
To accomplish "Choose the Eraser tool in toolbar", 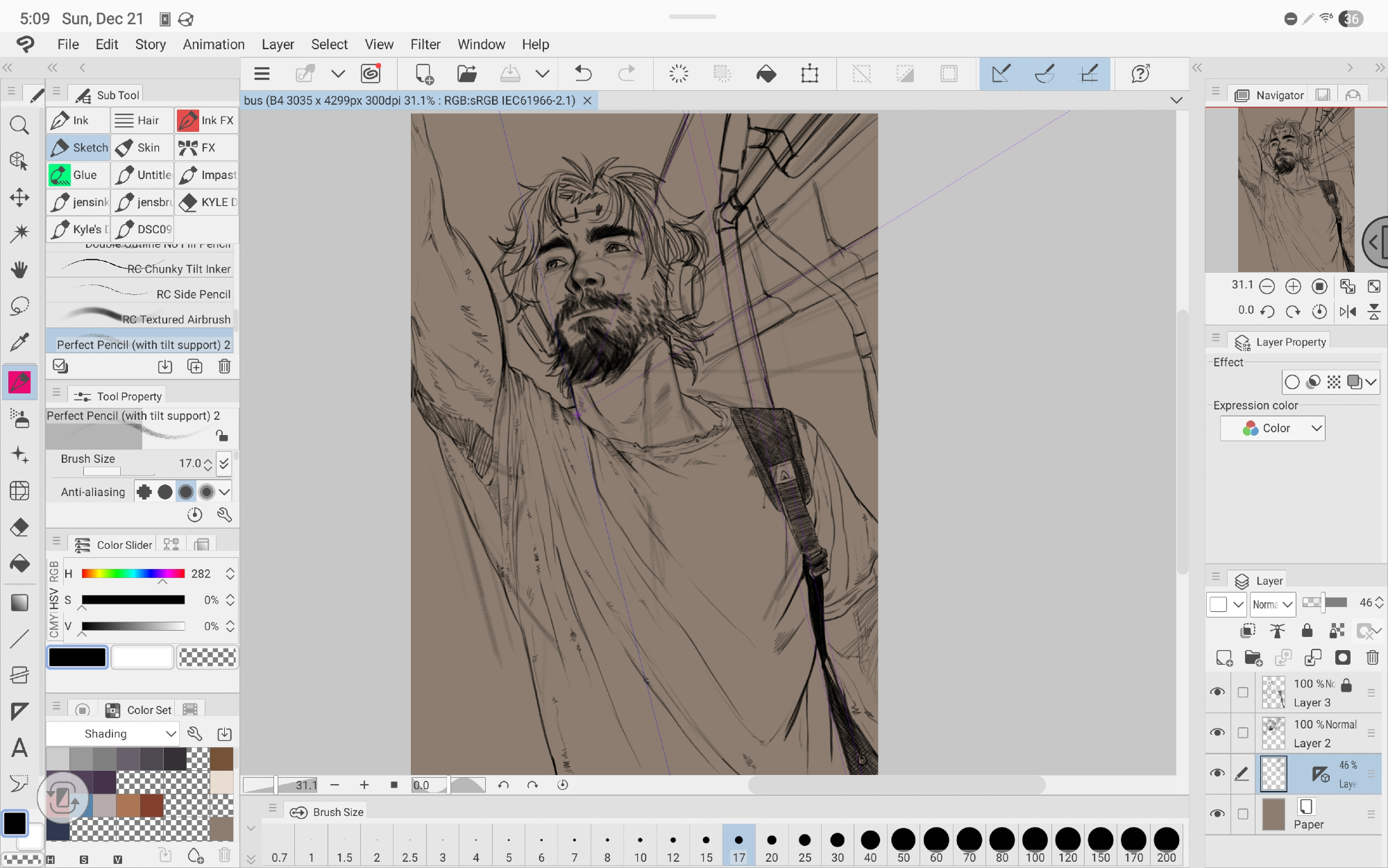I will (x=19, y=527).
